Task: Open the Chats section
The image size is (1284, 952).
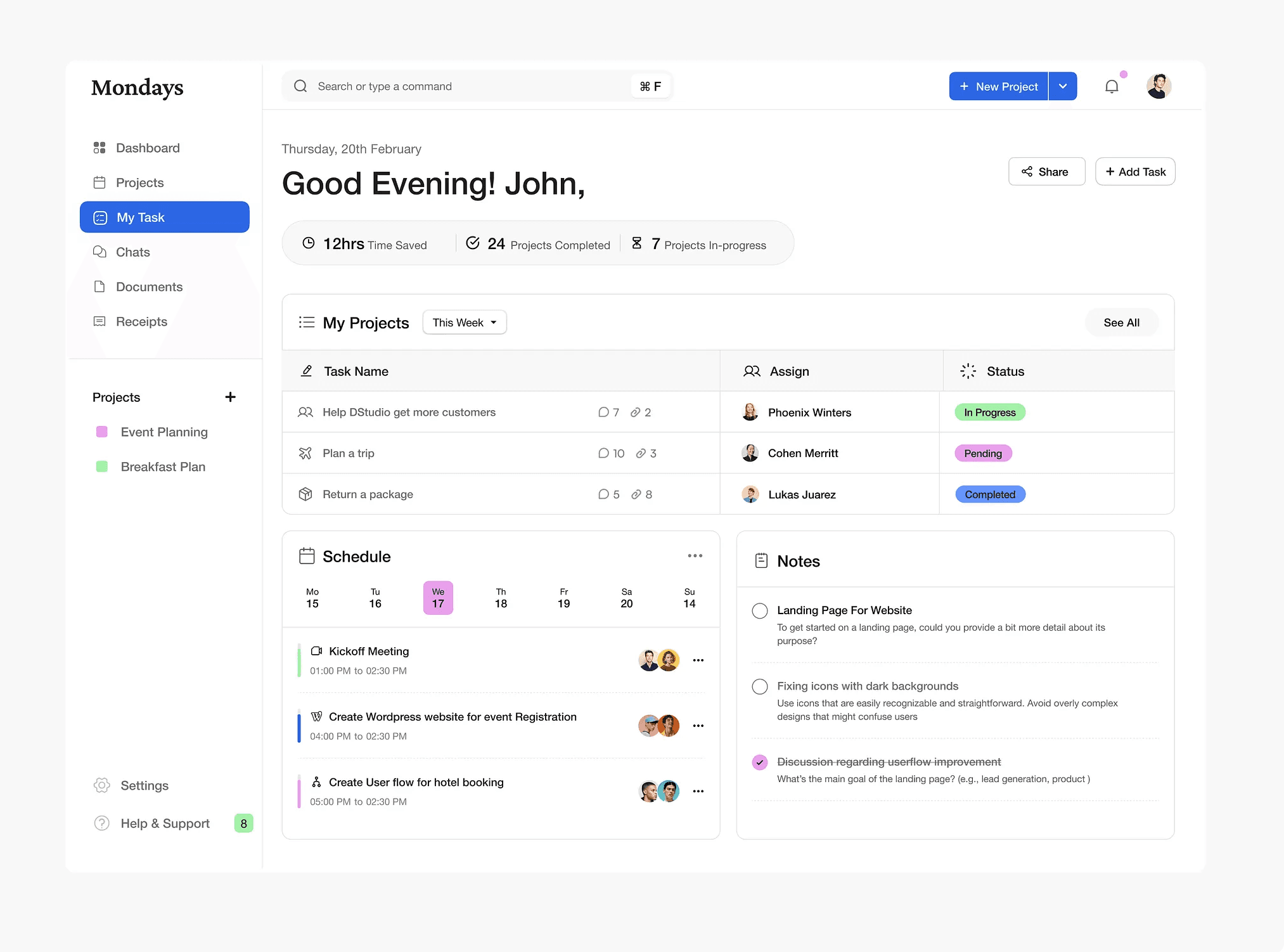Action: tap(134, 252)
